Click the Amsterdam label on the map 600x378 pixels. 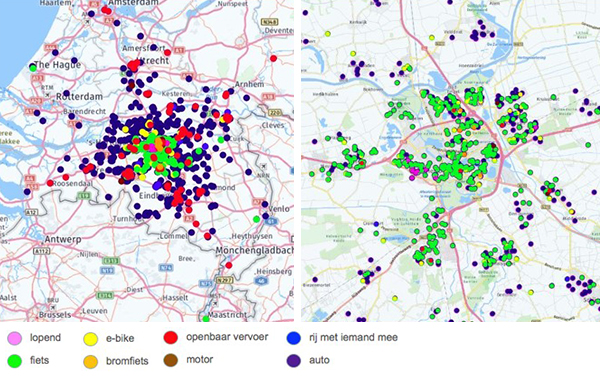click(133, 3)
